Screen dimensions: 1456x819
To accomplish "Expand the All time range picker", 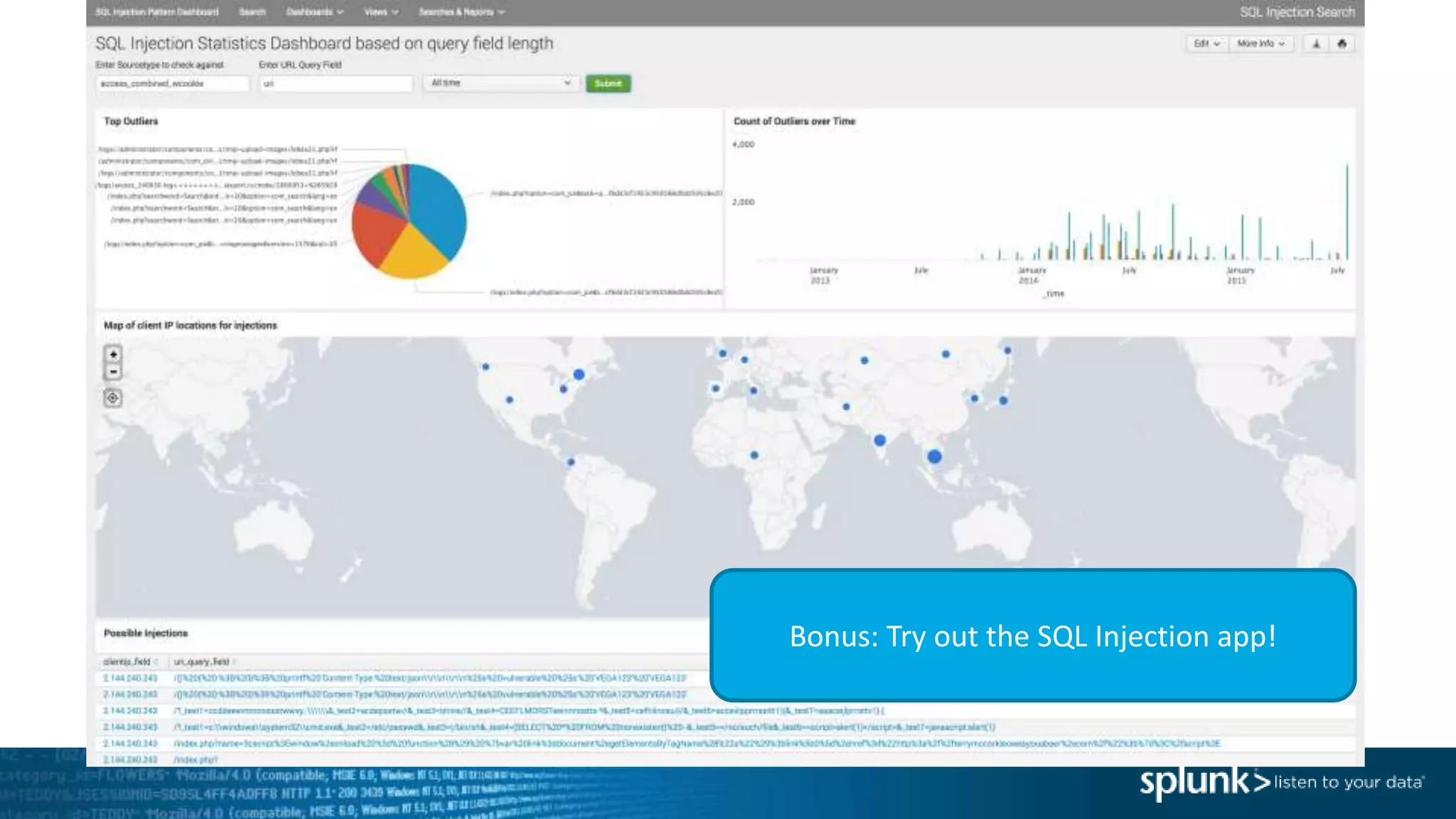I will (x=501, y=83).
